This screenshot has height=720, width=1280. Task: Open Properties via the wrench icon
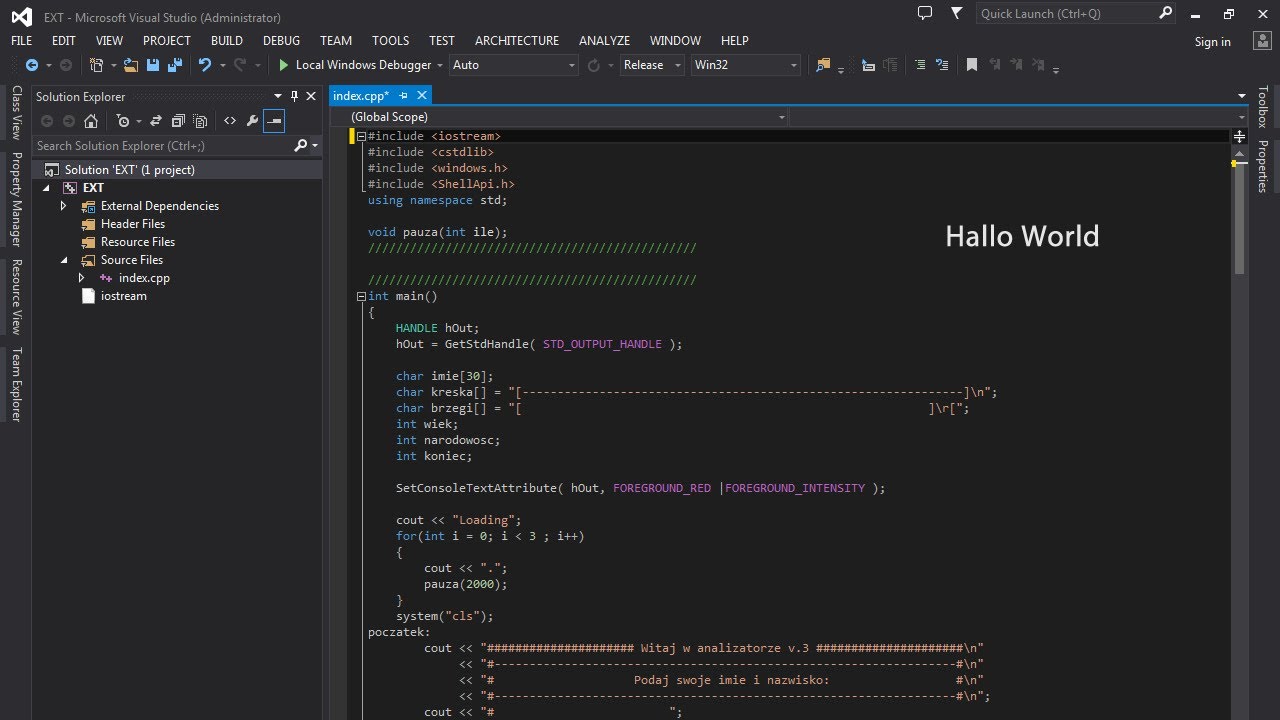click(252, 121)
